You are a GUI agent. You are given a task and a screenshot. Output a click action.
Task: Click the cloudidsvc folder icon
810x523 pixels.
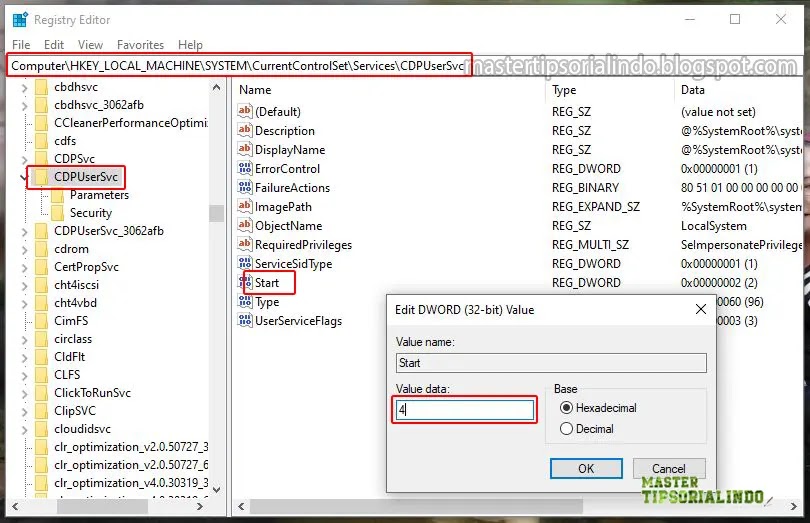(42, 429)
